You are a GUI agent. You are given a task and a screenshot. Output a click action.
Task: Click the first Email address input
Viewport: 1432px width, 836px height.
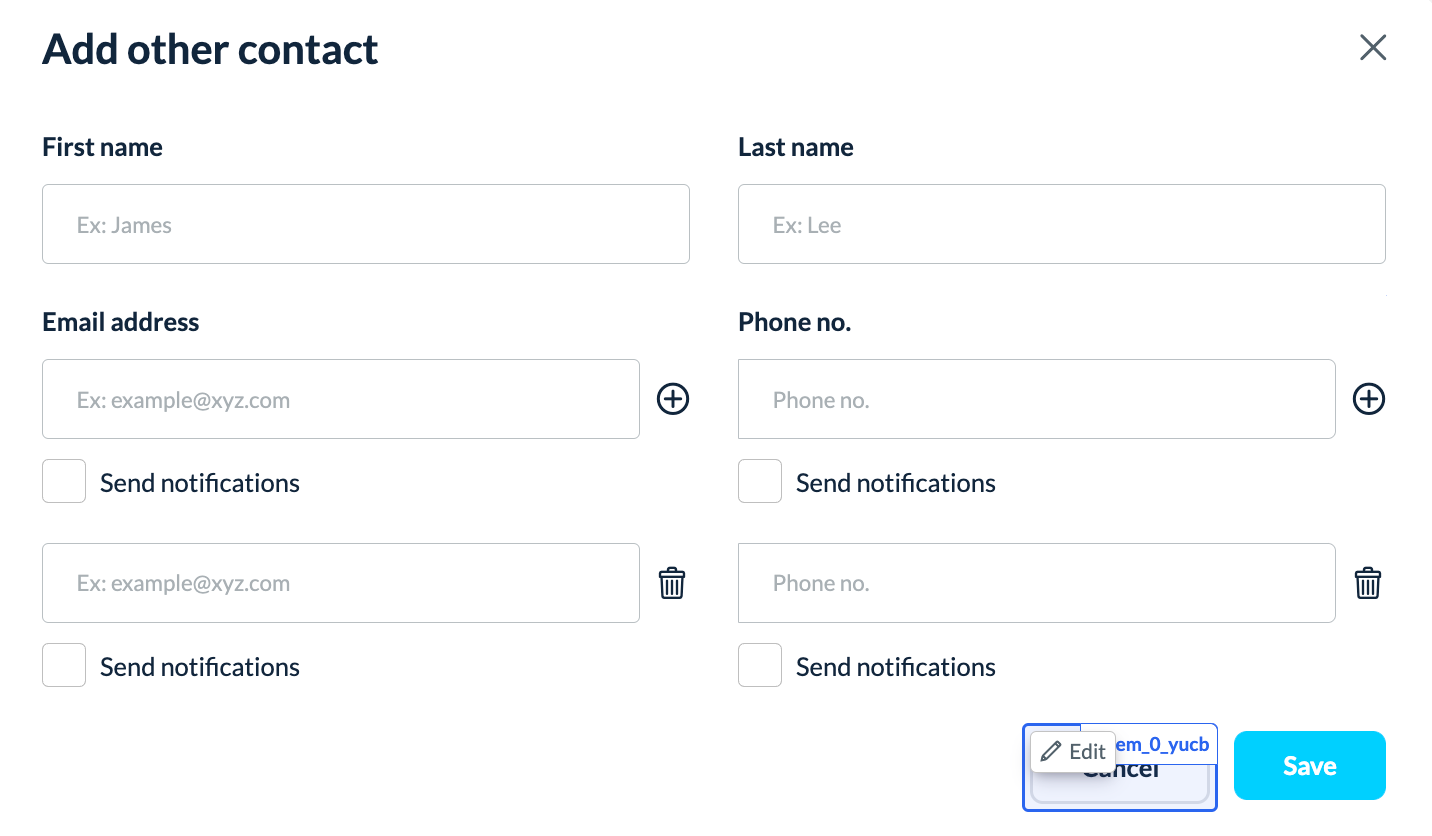pos(340,399)
